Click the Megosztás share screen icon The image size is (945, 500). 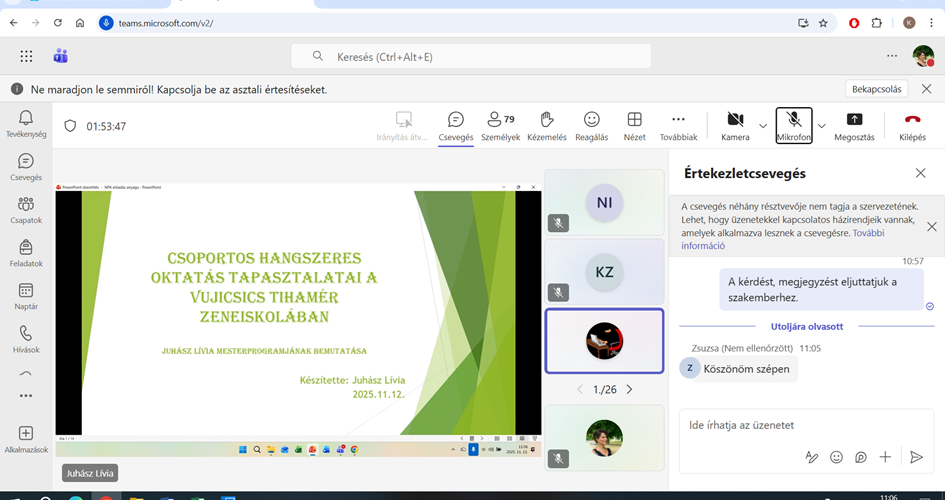[x=854, y=125]
